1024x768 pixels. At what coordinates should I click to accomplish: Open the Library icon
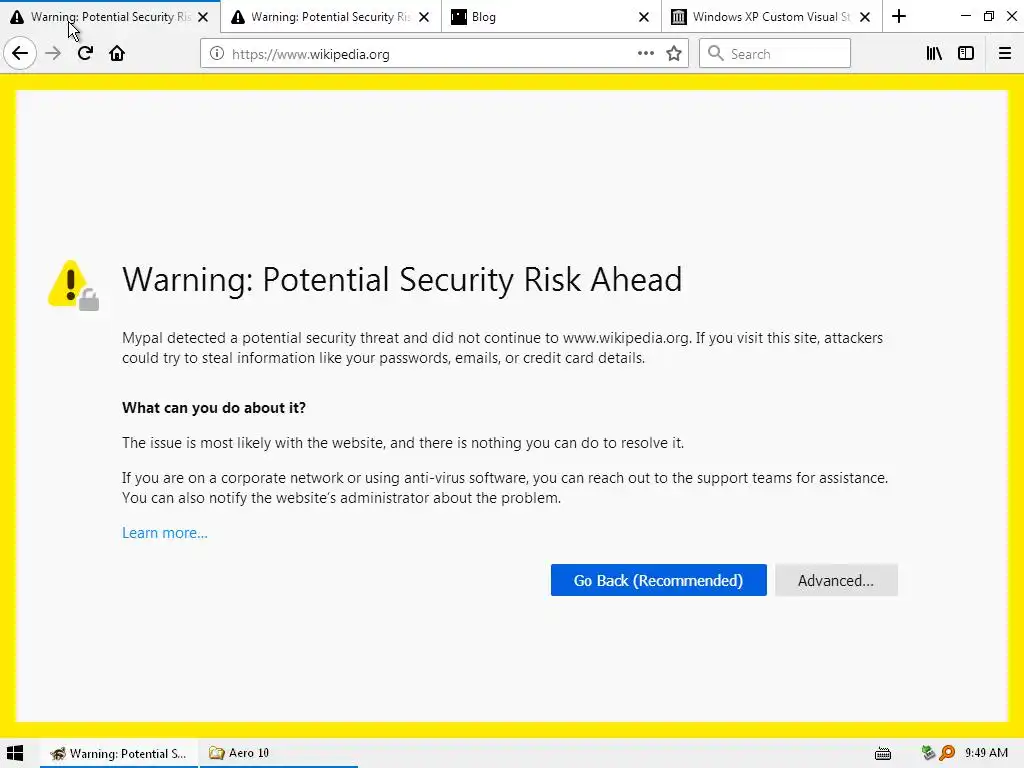[x=934, y=54]
